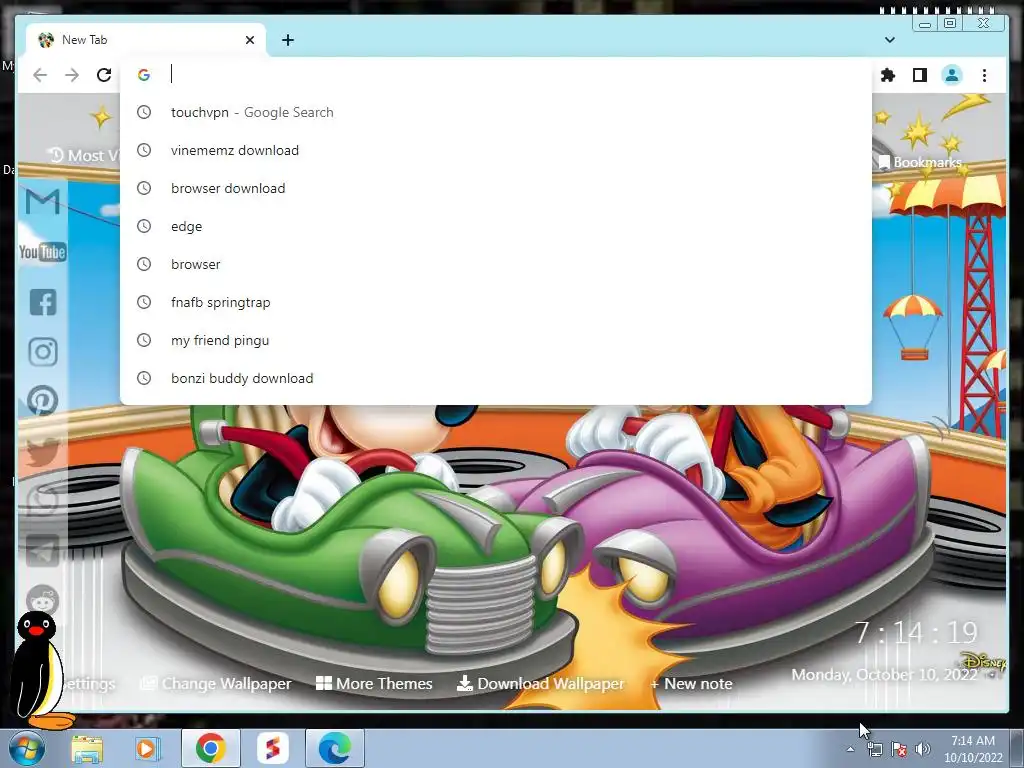Add a New note

coord(692,684)
